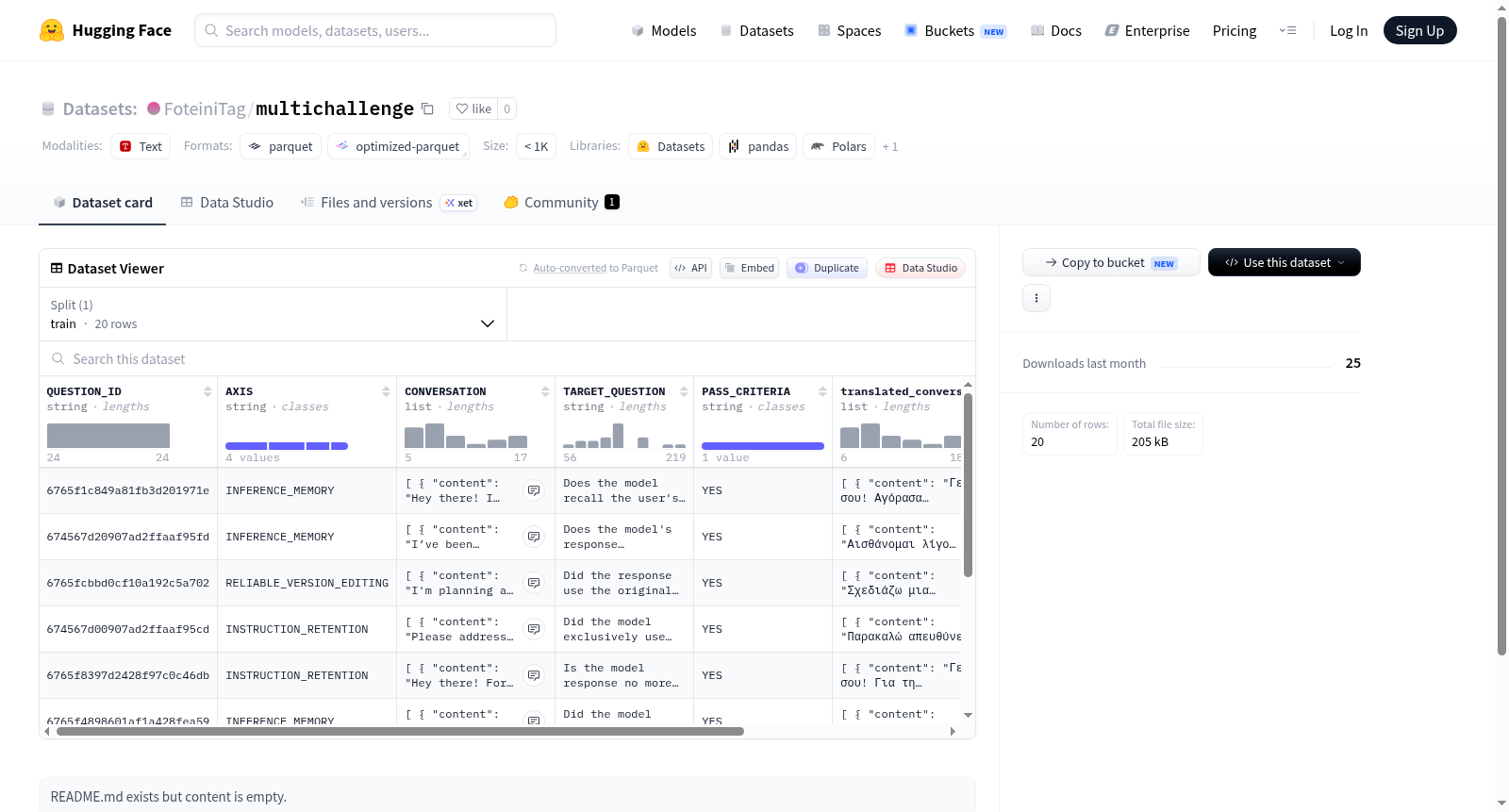Screen dimensions: 1509x812
Task: Open the Docs page
Action: (x=1056, y=30)
